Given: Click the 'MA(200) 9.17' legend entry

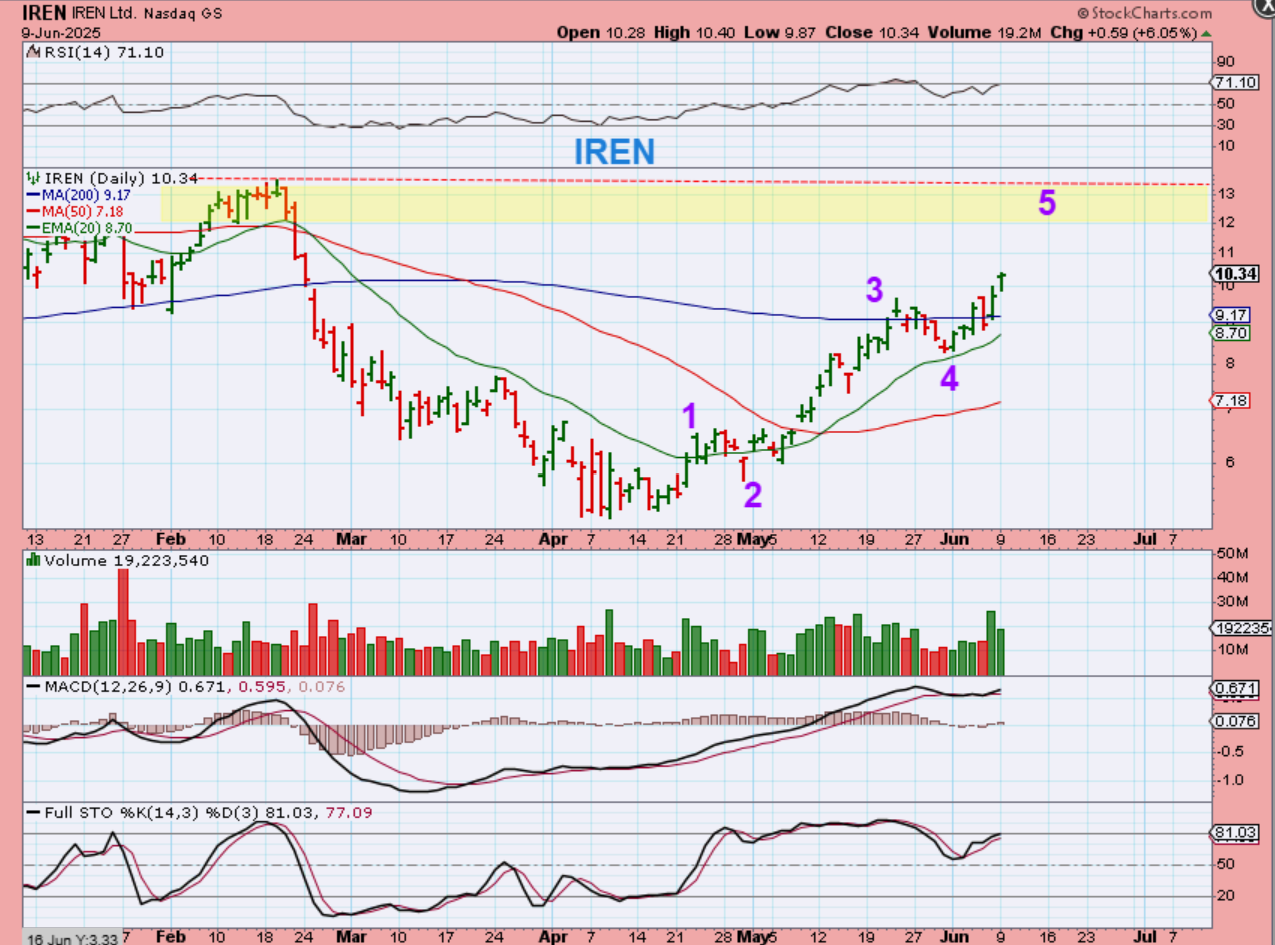Looking at the screenshot, I should (85, 197).
